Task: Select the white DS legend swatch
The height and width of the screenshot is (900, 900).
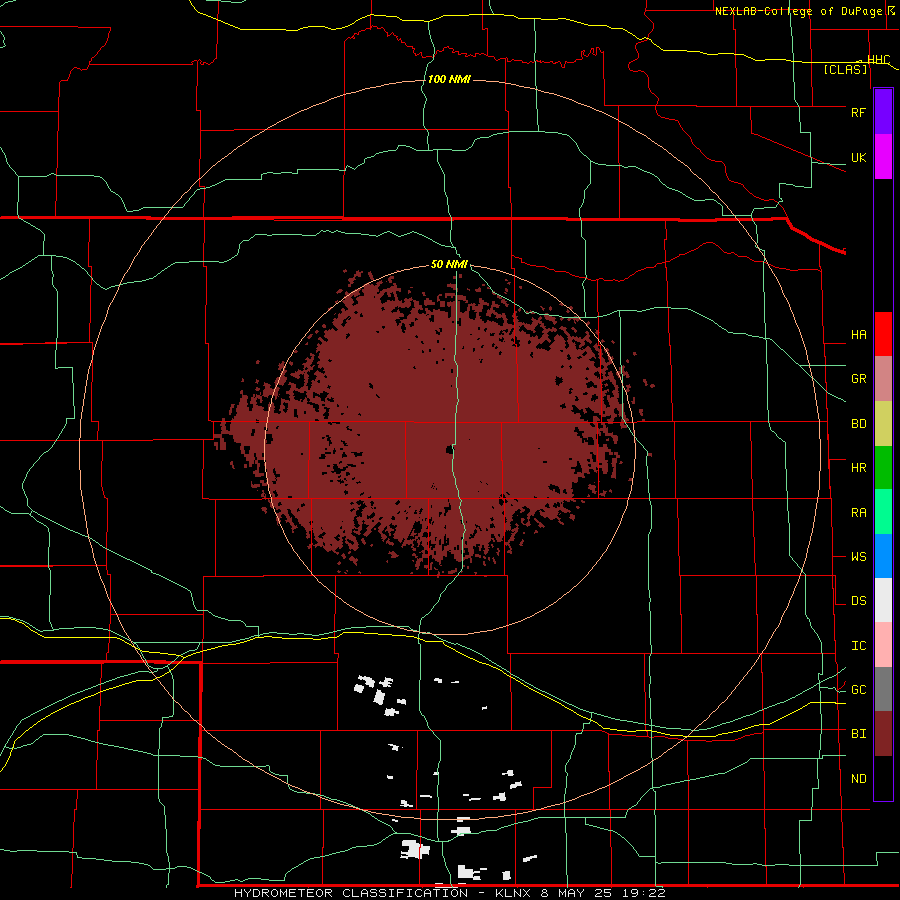Action: [x=883, y=600]
